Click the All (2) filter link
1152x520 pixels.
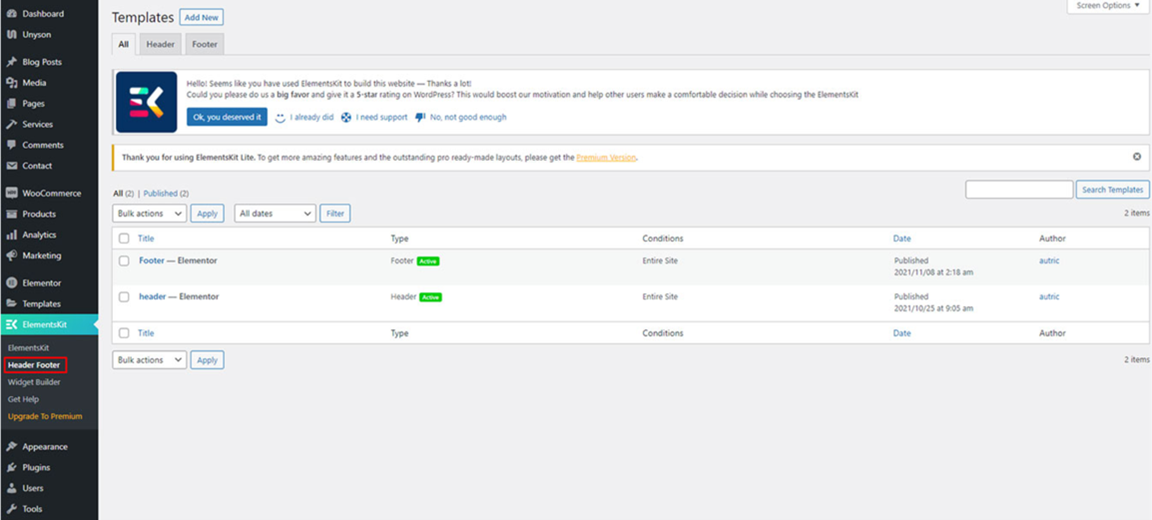123,194
